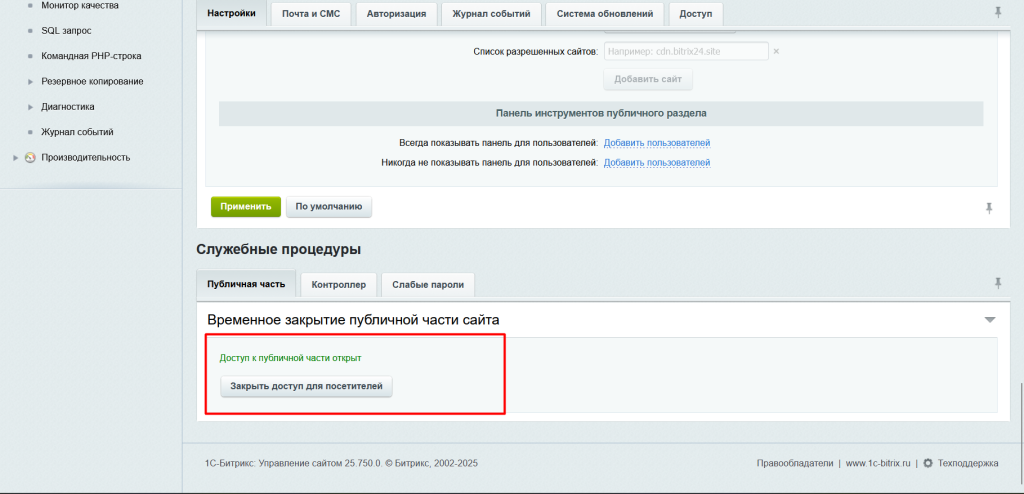
Task: Switch to Авторизация tab
Action: (x=396, y=14)
